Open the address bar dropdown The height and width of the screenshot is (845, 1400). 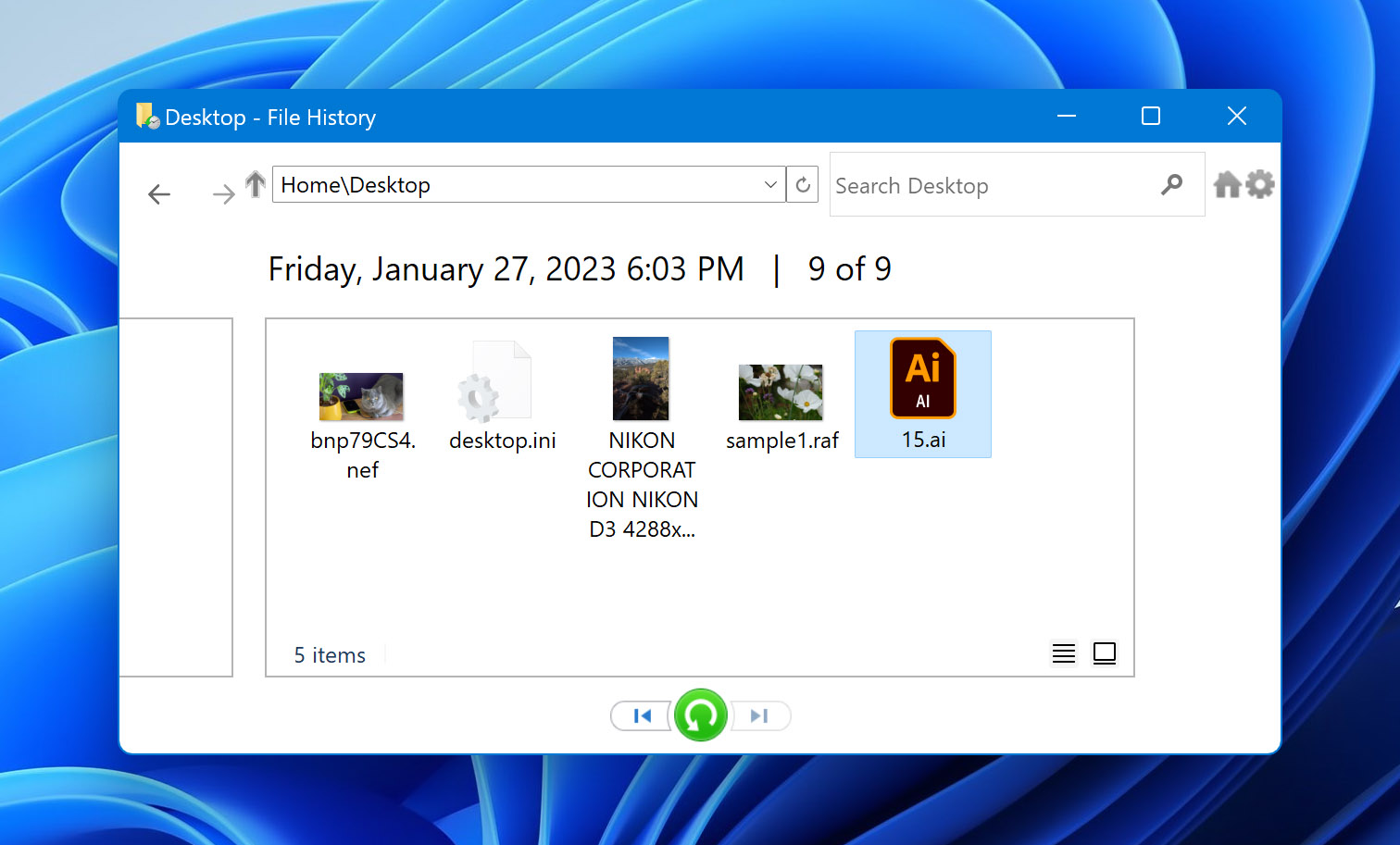click(770, 184)
